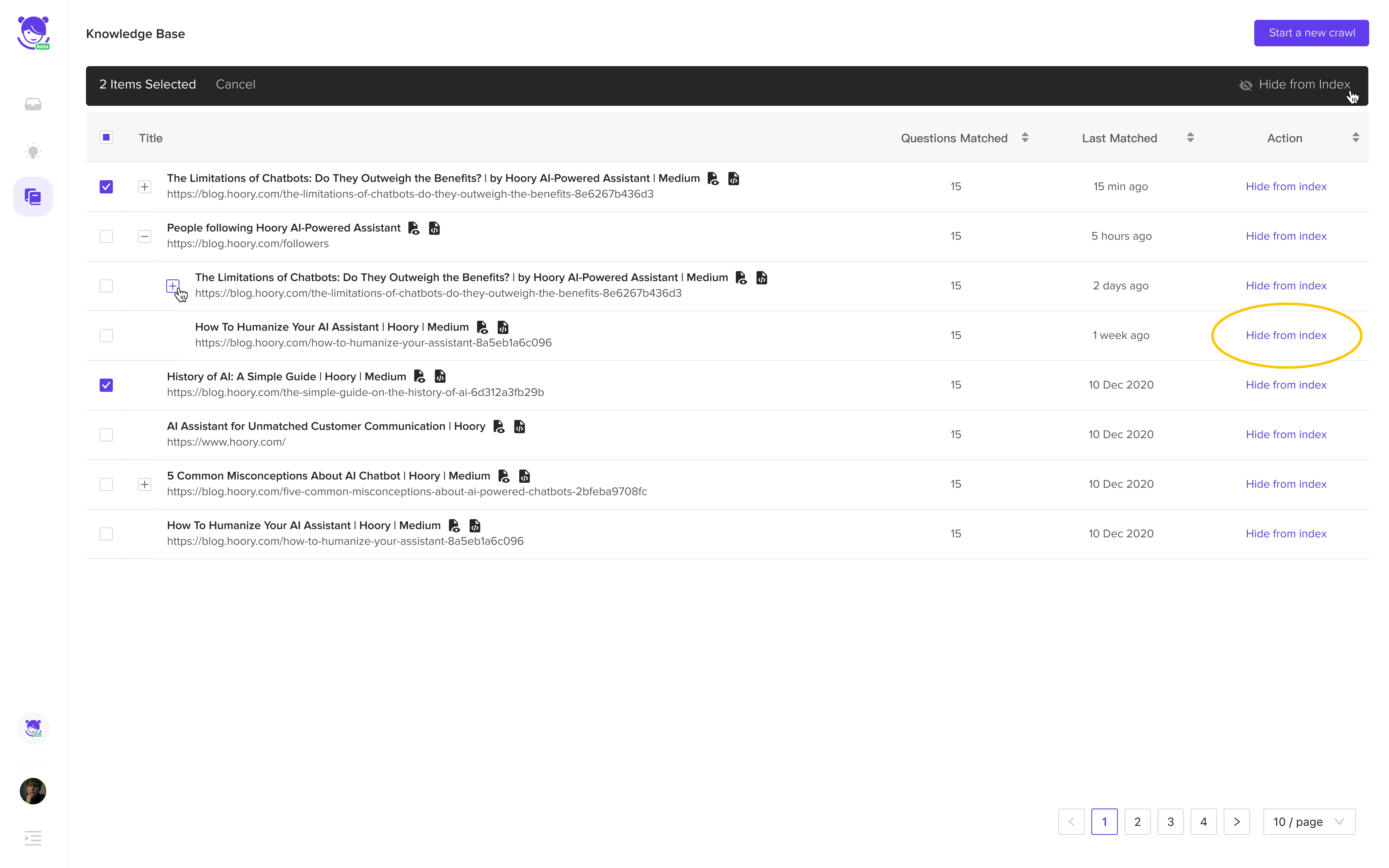
Task: Hide the 1 week ago row from index
Action: click(1286, 335)
